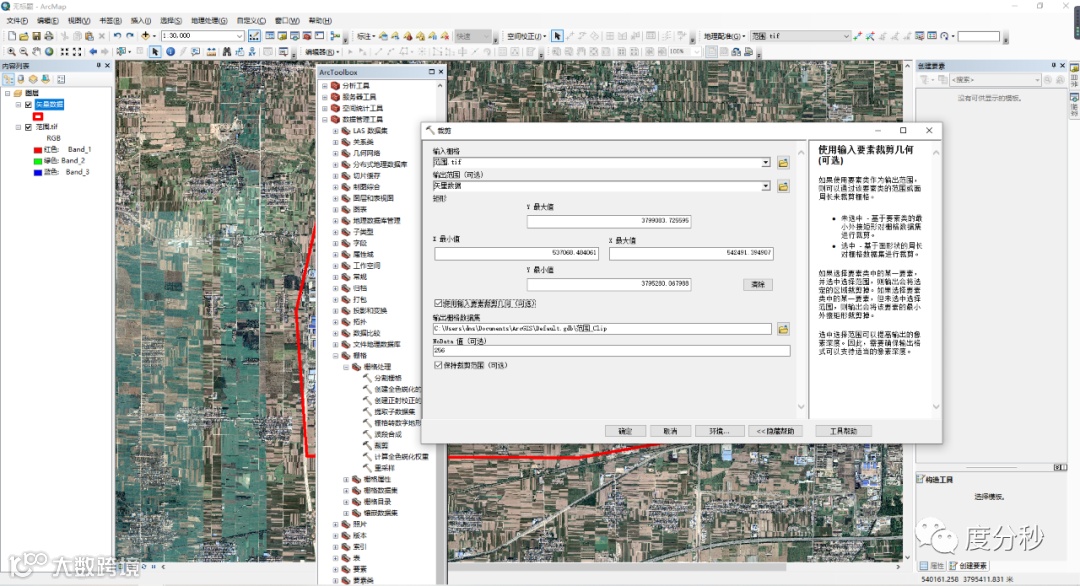The height and width of the screenshot is (586, 1080).
Task: Collapse the 数据管理工具 toolbox node
Action: pyautogui.click(x=325, y=119)
